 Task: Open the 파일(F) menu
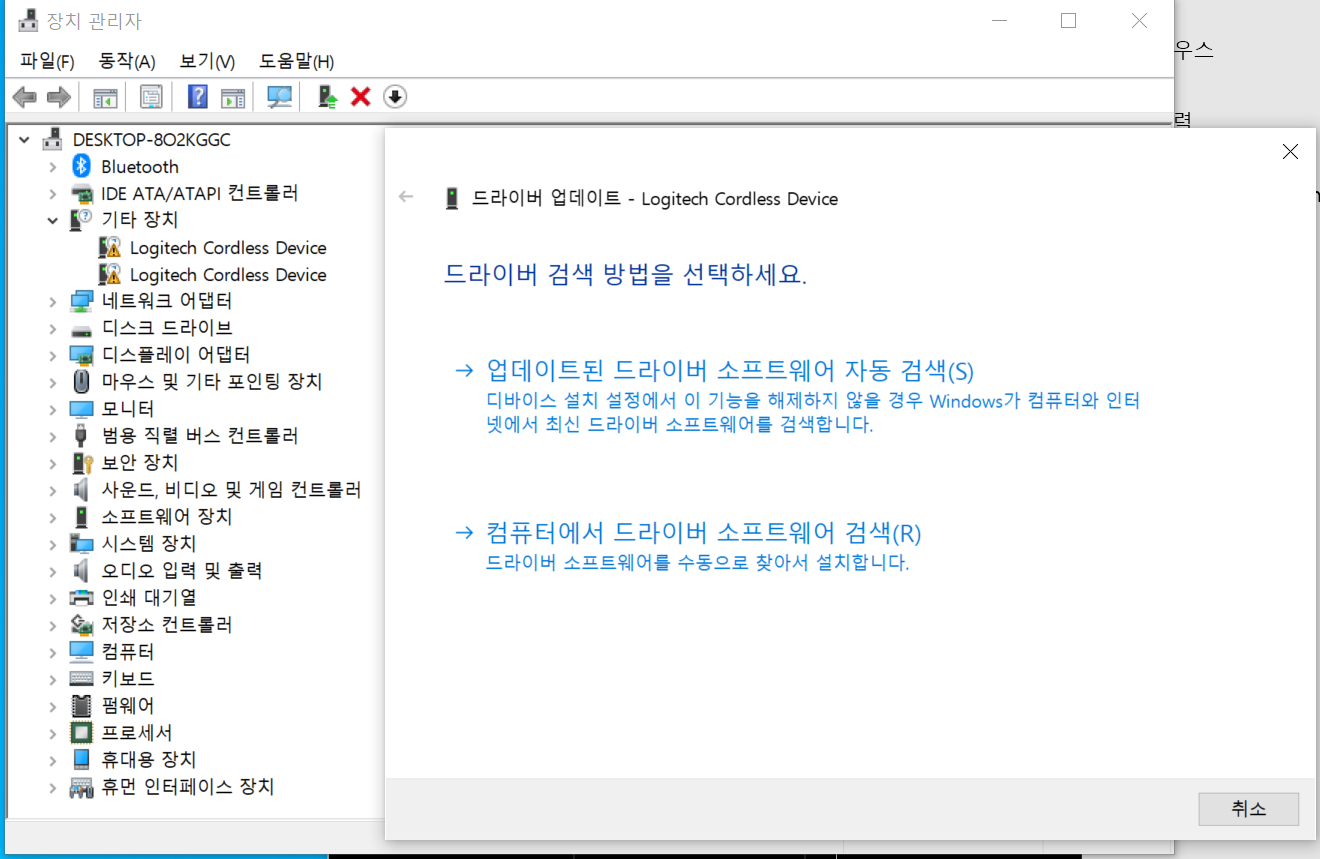coord(47,61)
